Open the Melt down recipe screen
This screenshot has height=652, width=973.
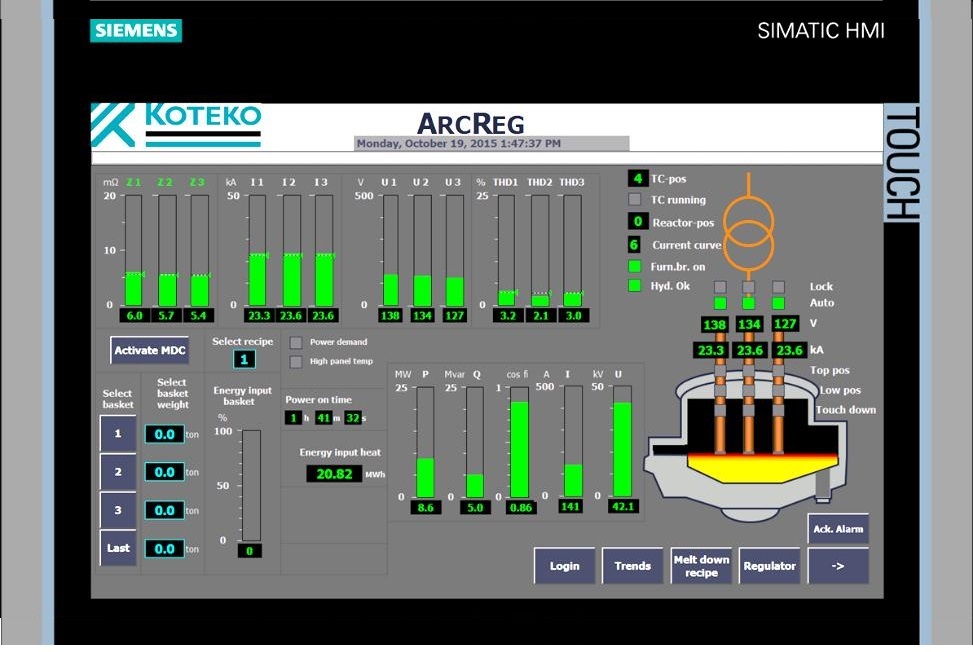[701, 566]
